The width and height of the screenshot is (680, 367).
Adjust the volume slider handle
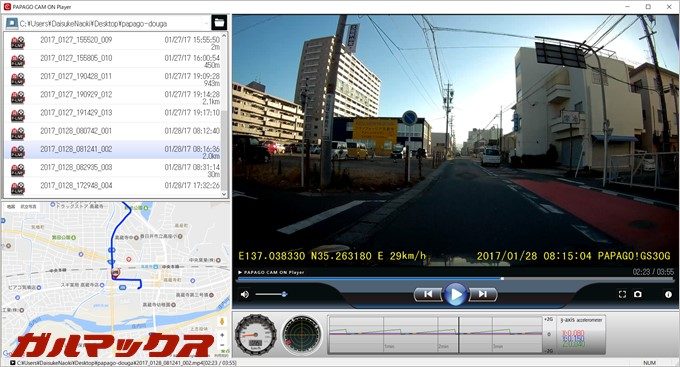pos(284,294)
